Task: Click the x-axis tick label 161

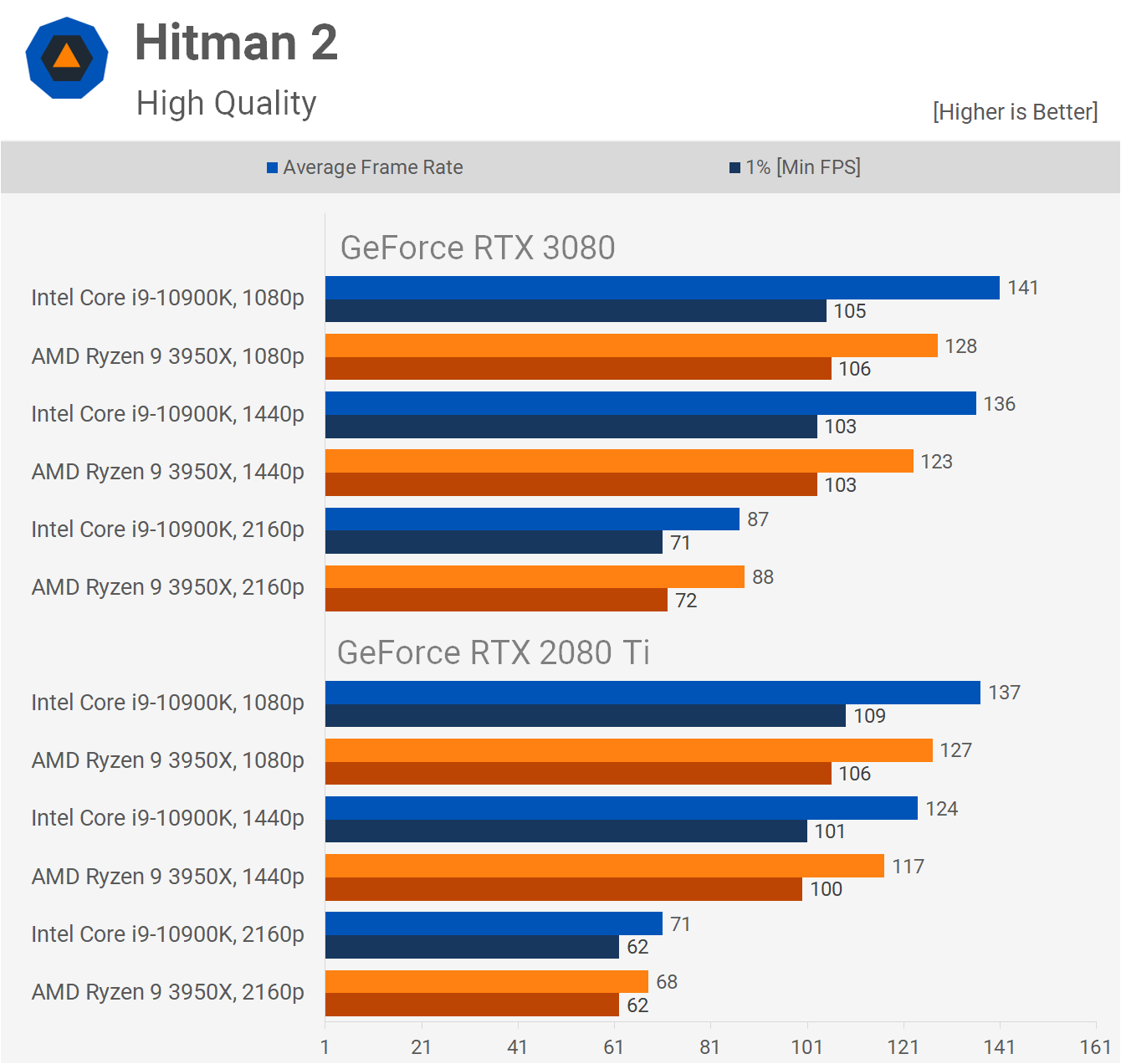Action: click(1096, 1047)
